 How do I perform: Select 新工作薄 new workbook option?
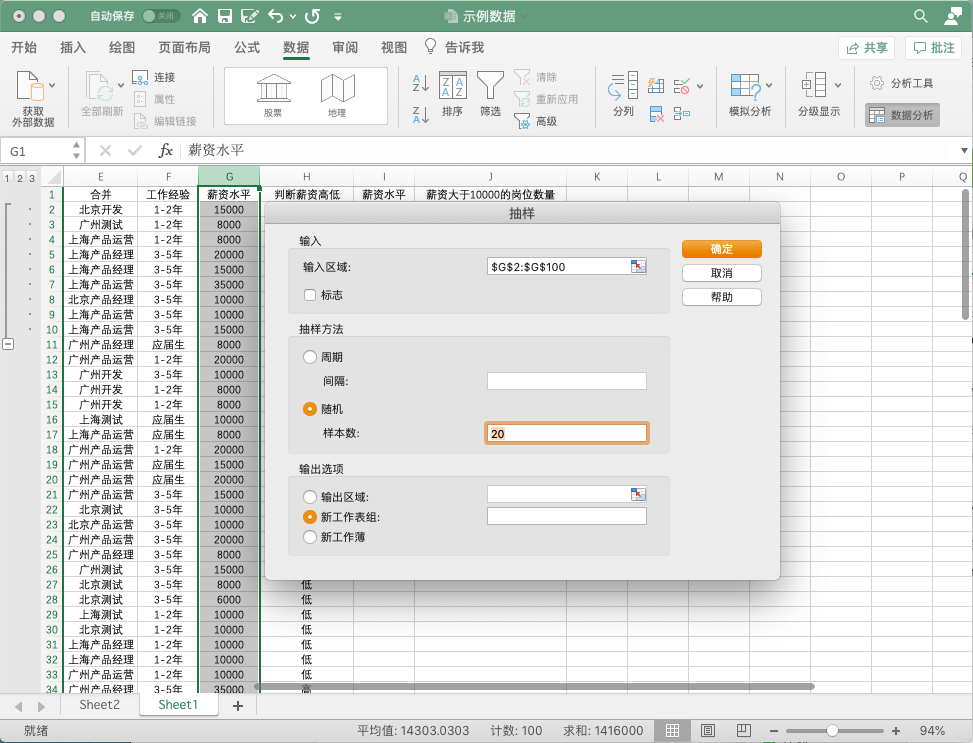[310, 537]
